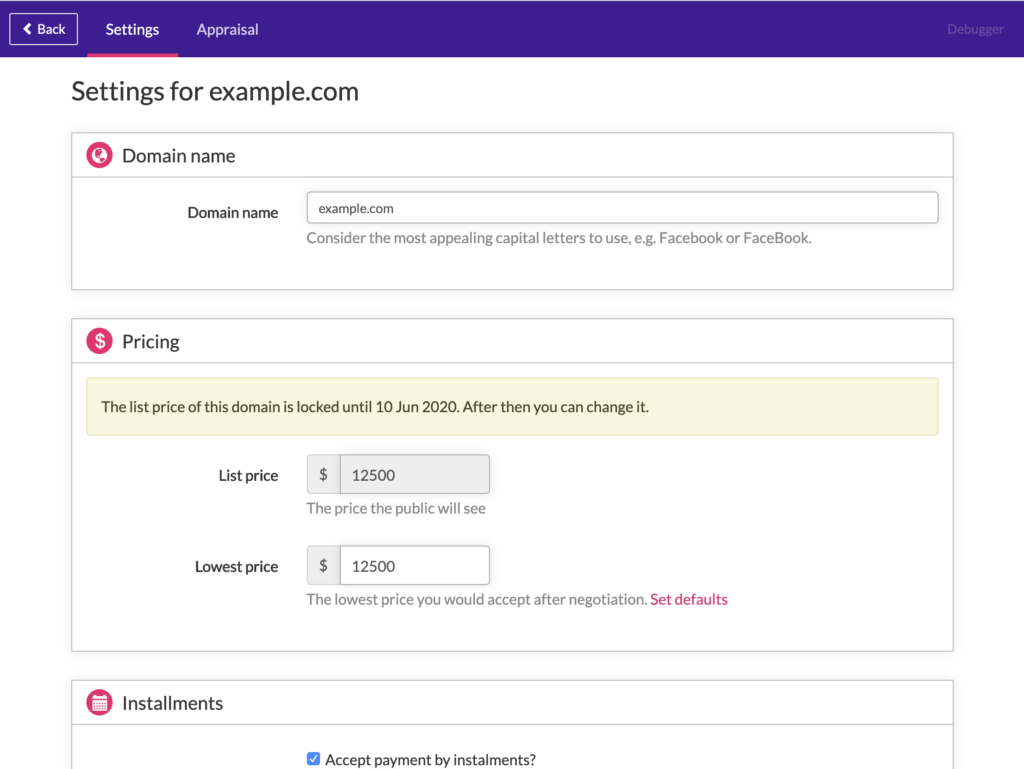
Task: Click the dollar sign addon of List price
Action: (x=323, y=475)
